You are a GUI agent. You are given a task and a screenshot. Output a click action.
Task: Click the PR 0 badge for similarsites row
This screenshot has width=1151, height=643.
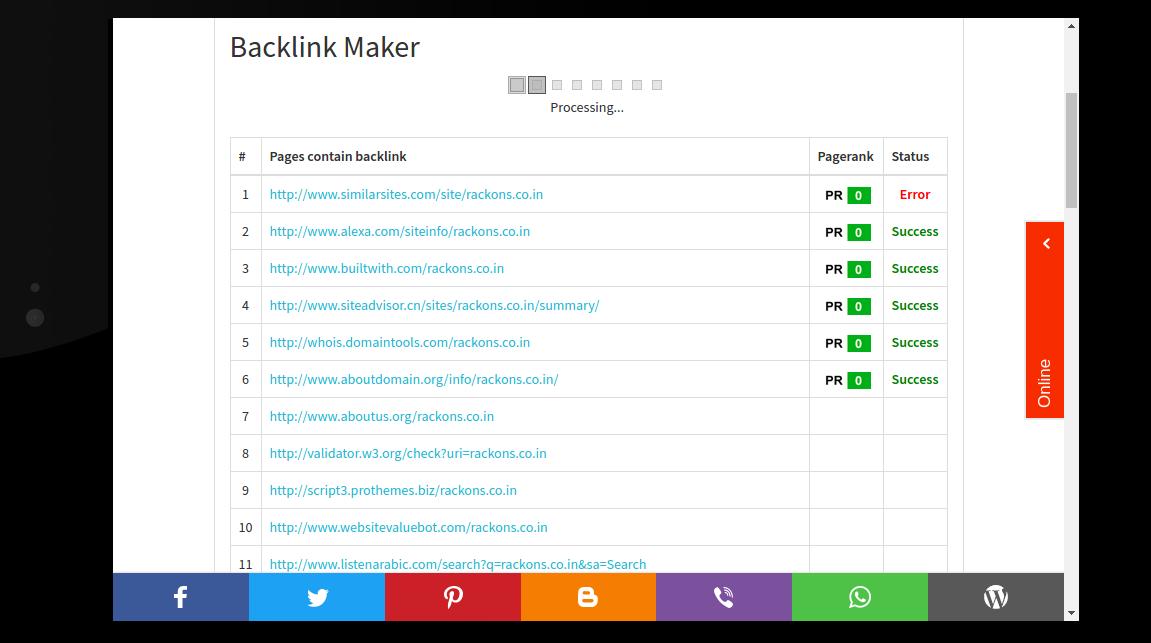847,195
